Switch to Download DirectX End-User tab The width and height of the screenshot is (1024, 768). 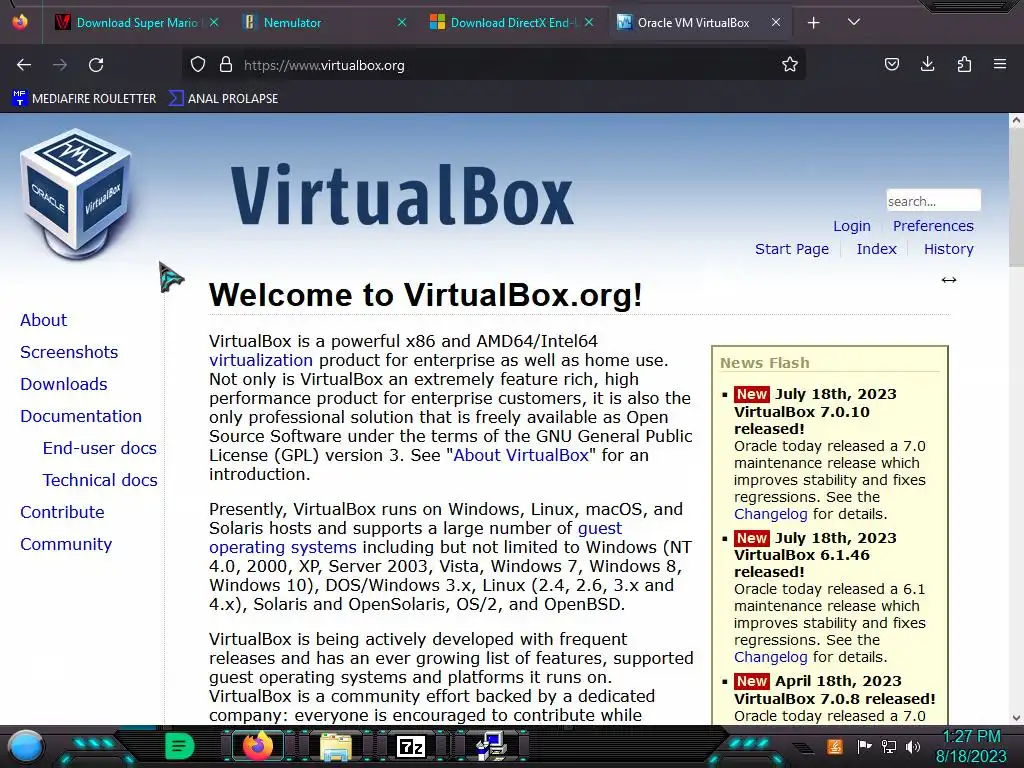tap(512, 23)
